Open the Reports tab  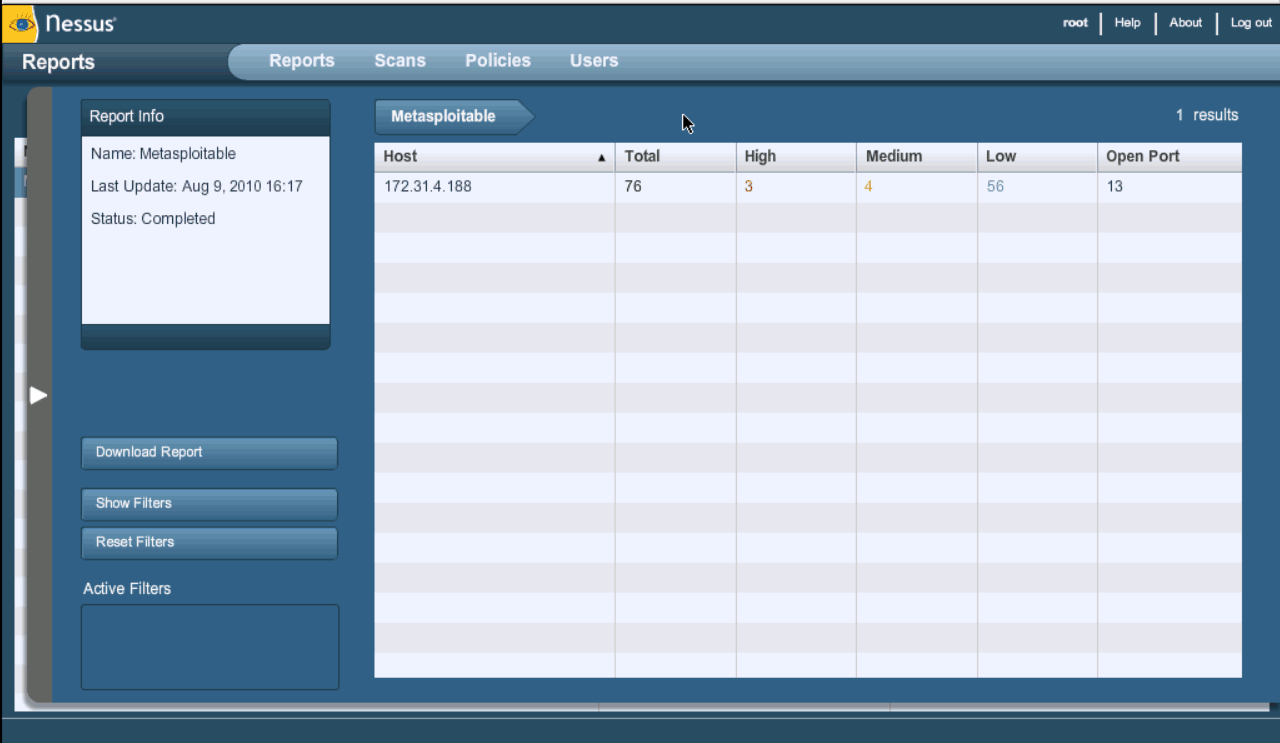coord(302,61)
